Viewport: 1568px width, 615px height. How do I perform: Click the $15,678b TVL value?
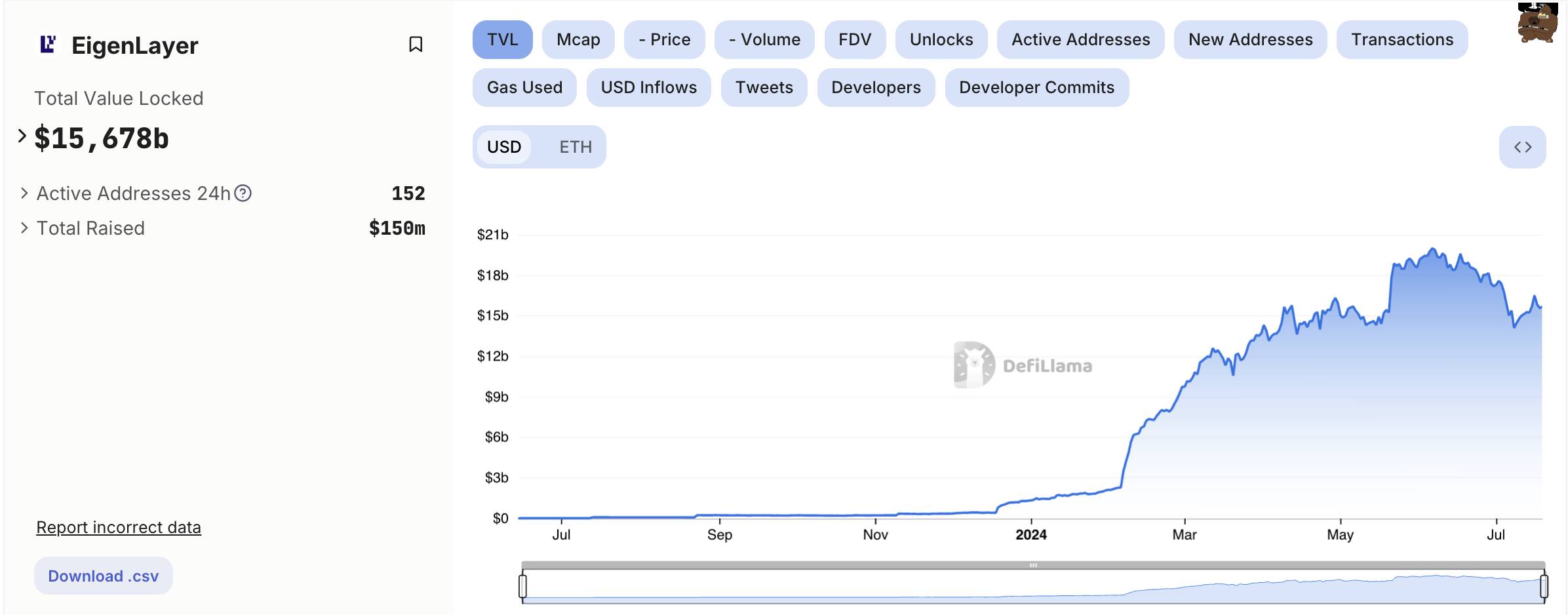[102, 138]
